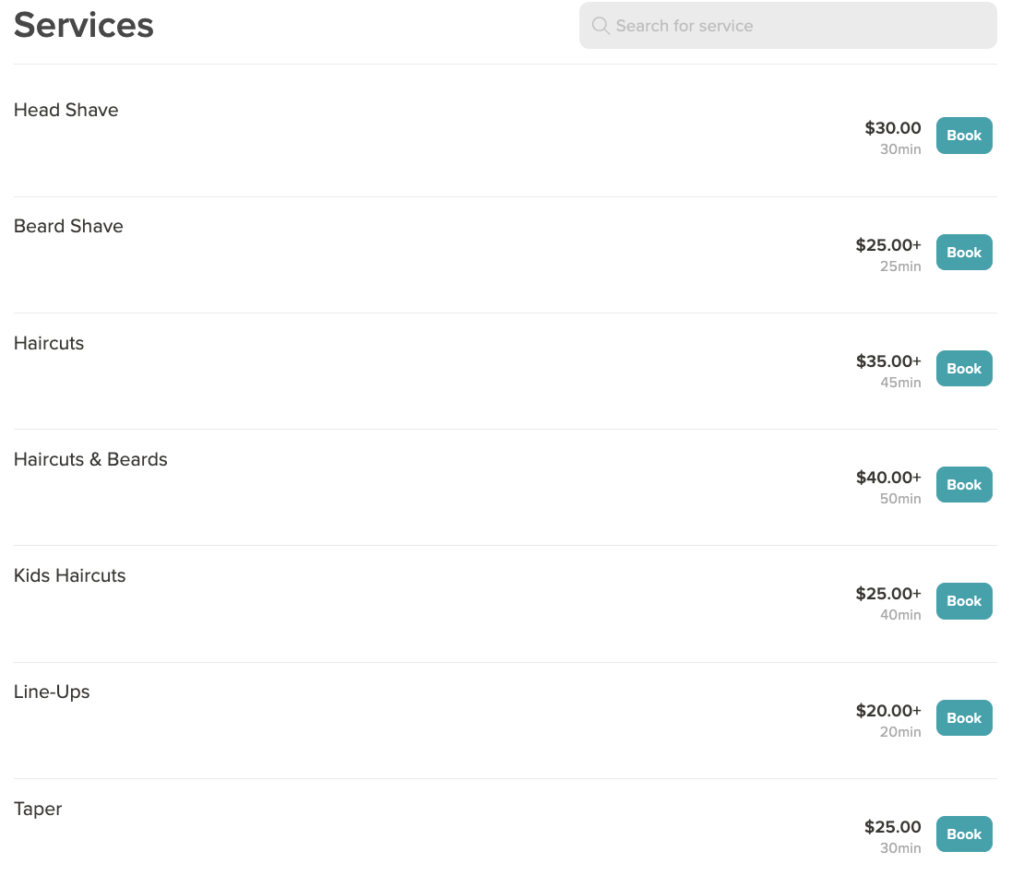
Task: Click the search magnifier icon
Action: point(600,25)
